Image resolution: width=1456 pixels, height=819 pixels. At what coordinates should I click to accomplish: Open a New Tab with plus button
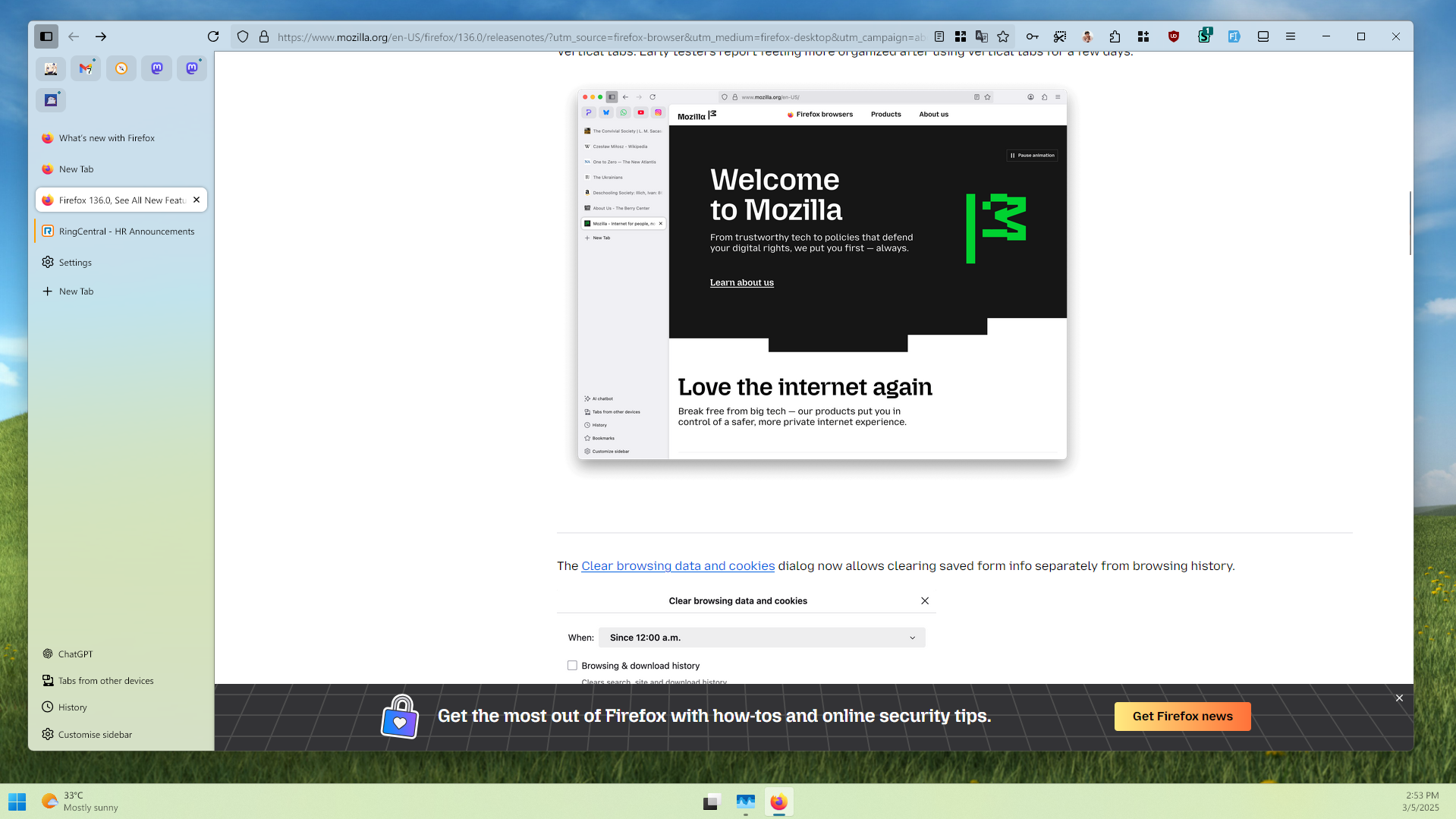pyautogui.click(x=121, y=291)
